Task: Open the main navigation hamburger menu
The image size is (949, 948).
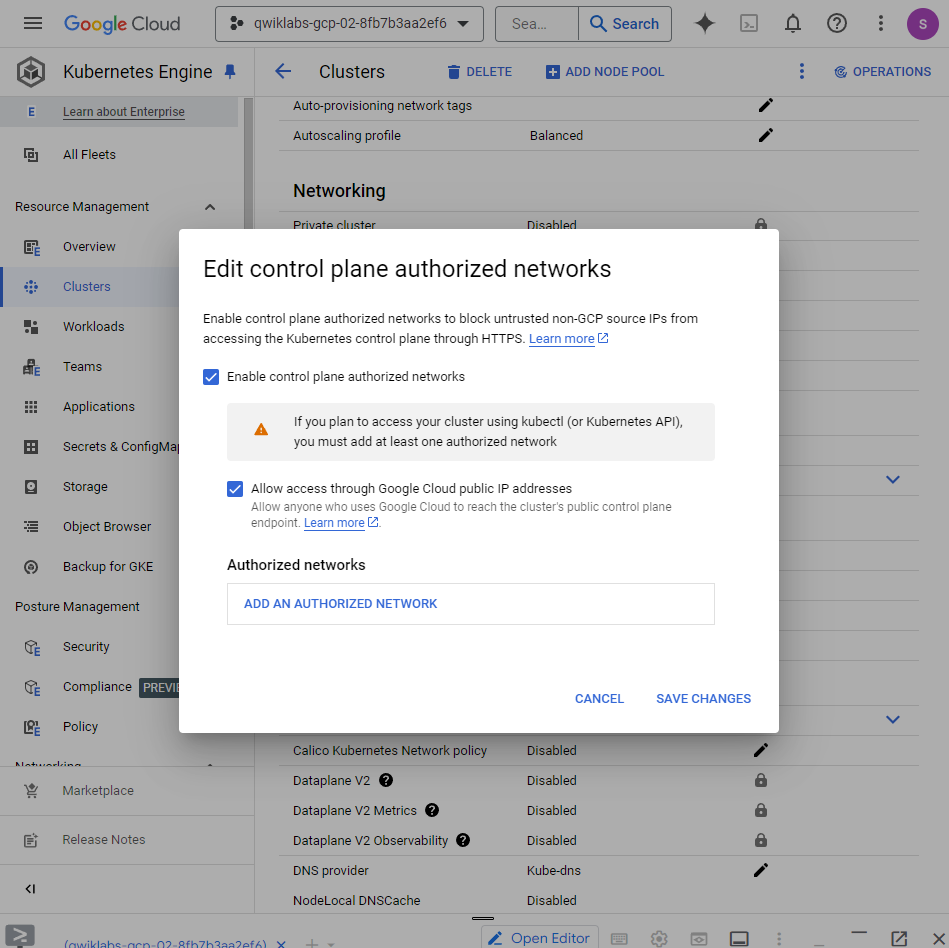Action: pos(33,24)
